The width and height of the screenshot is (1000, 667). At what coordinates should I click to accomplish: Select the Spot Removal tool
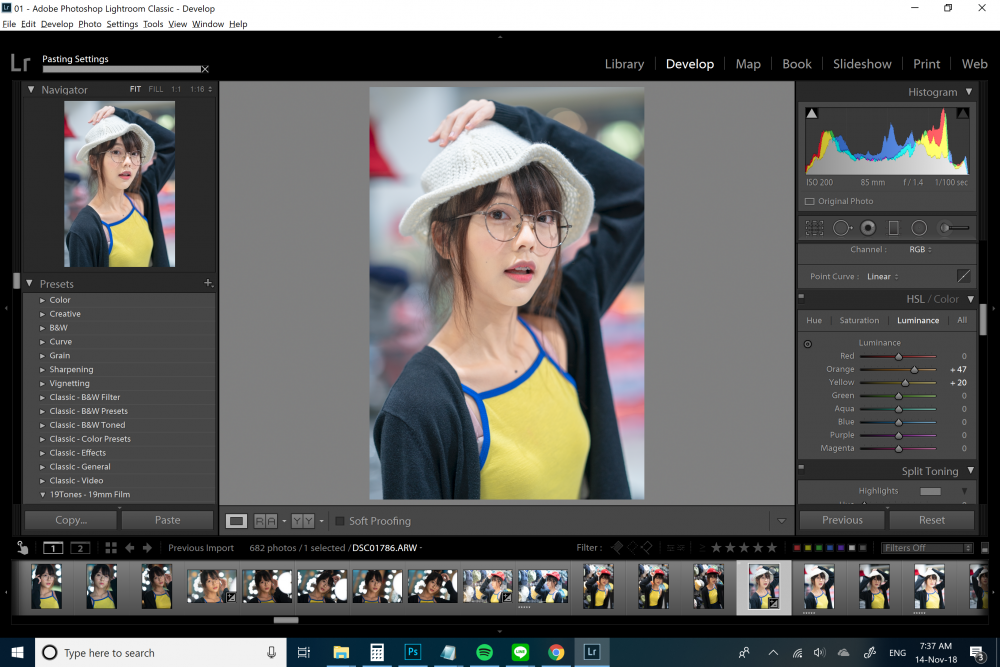pos(842,228)
